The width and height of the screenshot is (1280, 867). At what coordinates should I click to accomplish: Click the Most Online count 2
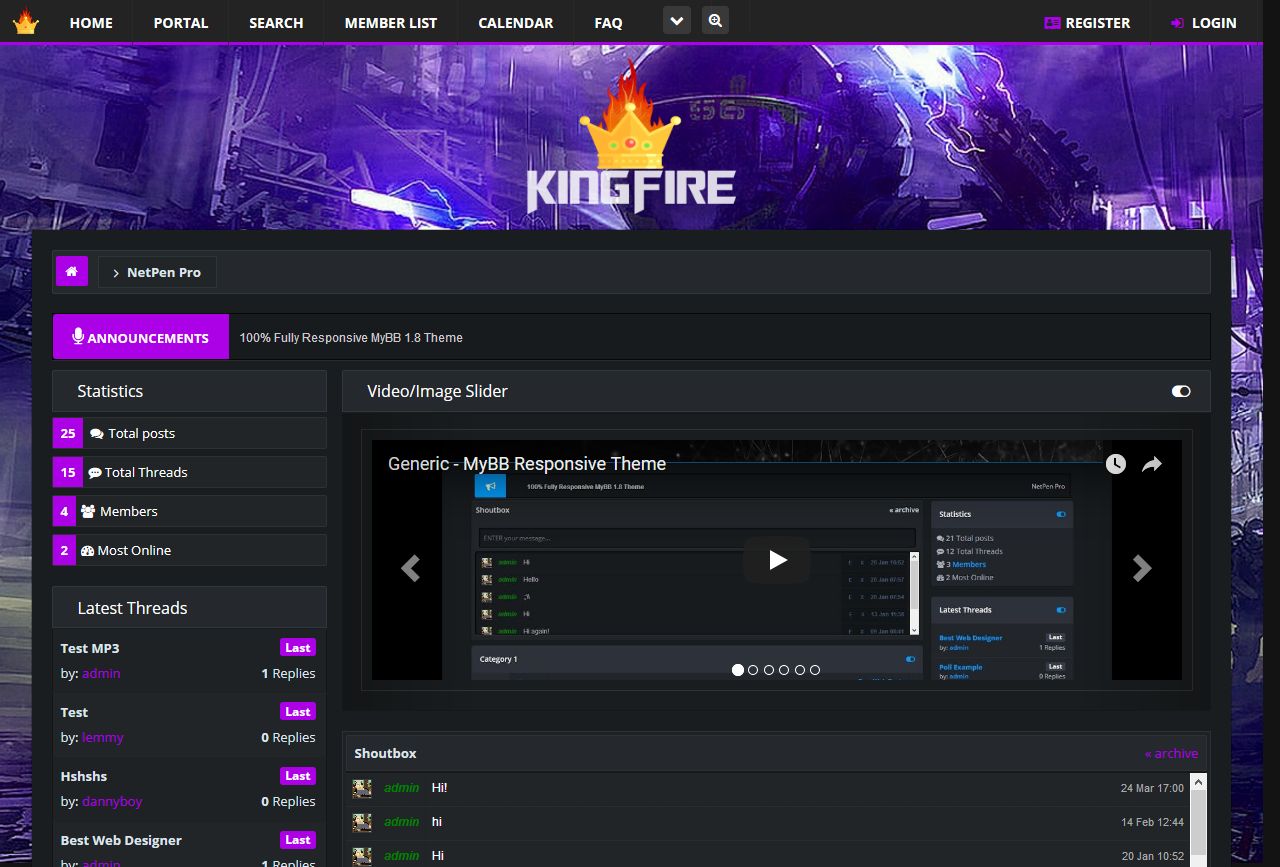(64, 550)
